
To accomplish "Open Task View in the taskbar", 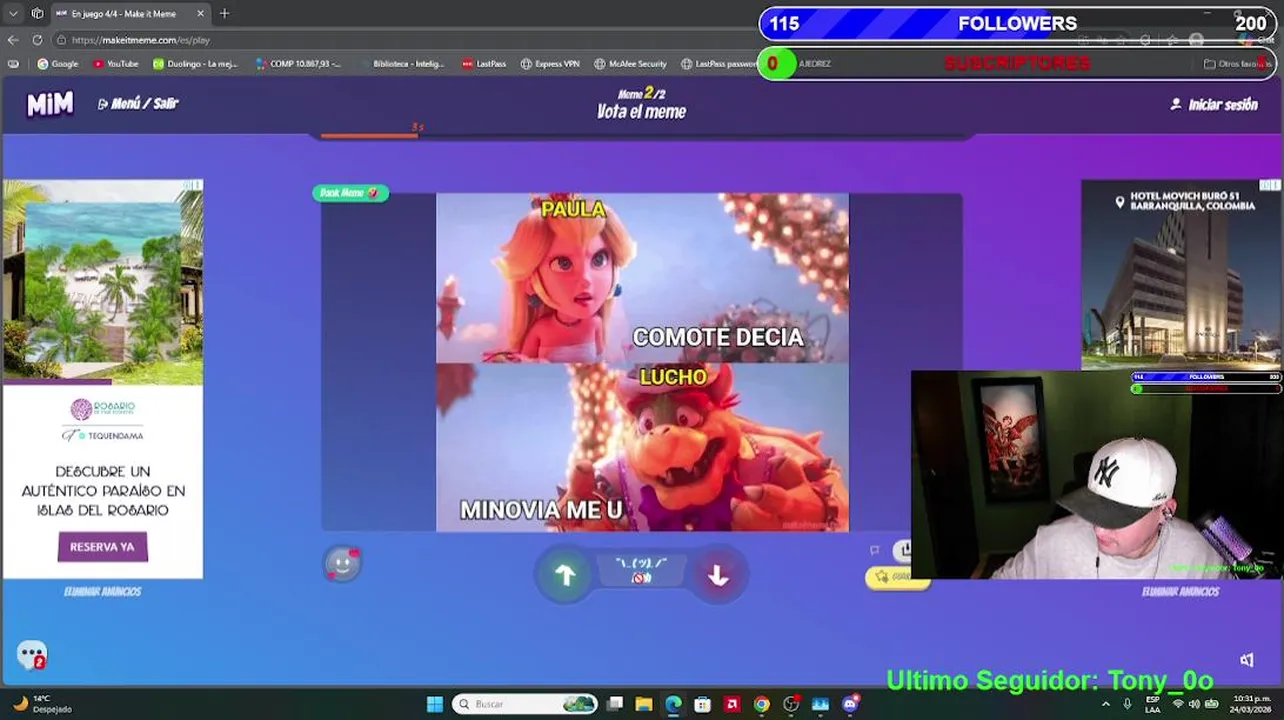I will tap(615, 704).
